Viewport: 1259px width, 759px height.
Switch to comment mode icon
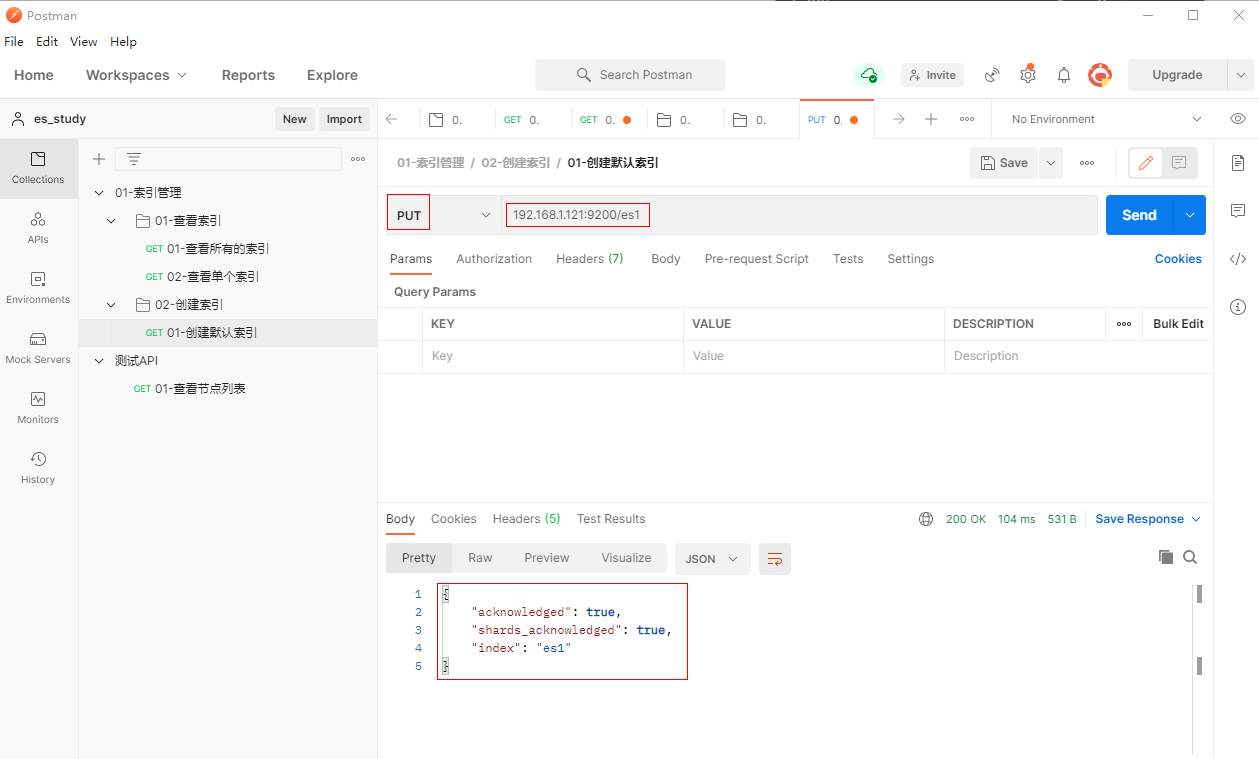click(x=1179, y=163)
